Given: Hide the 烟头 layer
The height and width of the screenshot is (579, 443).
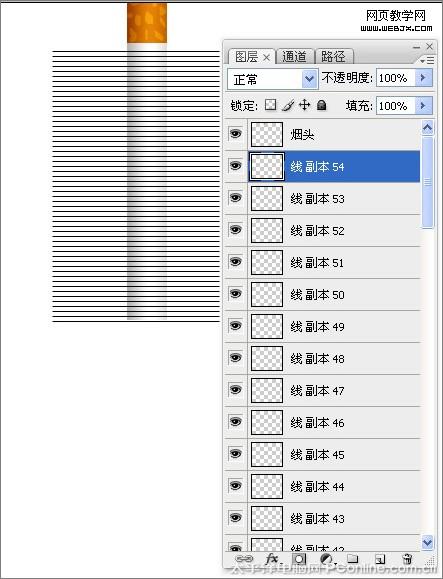Looking at the screenshot, I should (x=236, y=134).
